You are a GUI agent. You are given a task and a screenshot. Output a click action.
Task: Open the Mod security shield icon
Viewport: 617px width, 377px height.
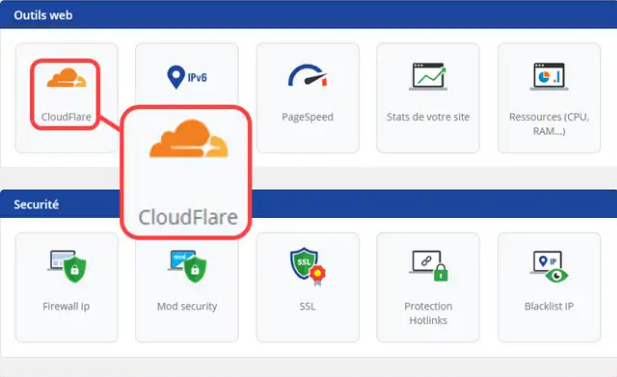coord(187,266)
